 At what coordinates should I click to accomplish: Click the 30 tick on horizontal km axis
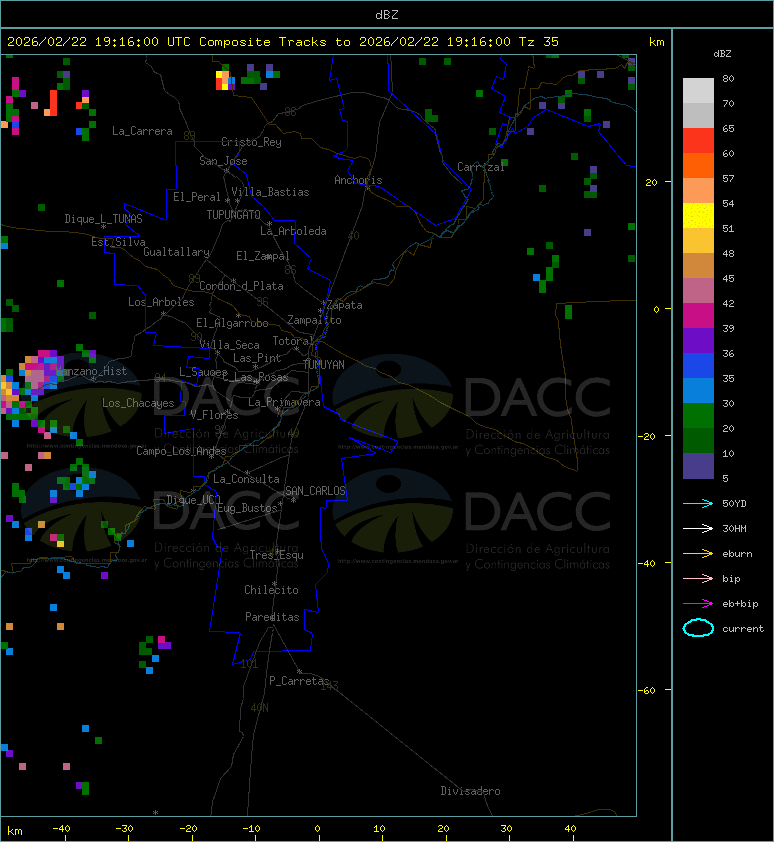tap(506, 829)
